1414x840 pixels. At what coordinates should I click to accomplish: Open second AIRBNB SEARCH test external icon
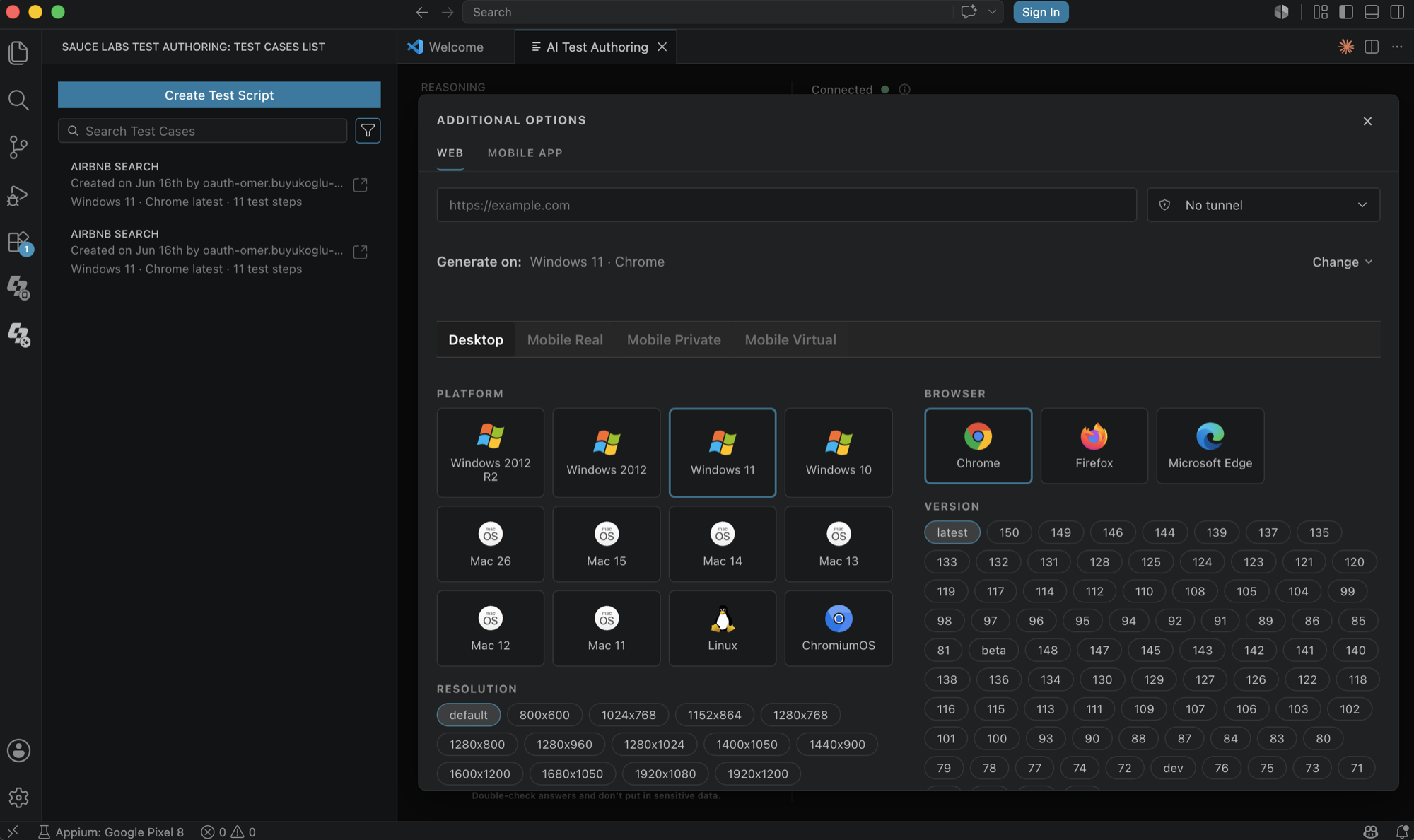[360, 252]
